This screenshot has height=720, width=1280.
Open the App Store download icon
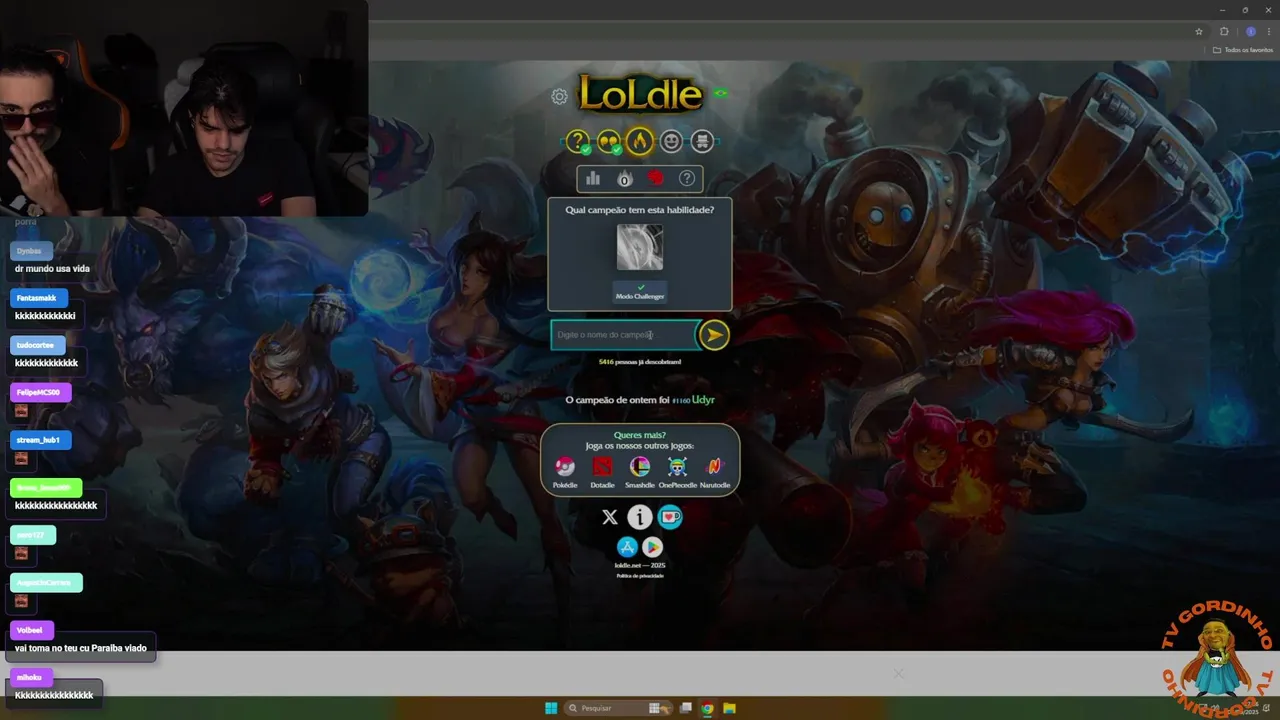(x=627, y=547)
